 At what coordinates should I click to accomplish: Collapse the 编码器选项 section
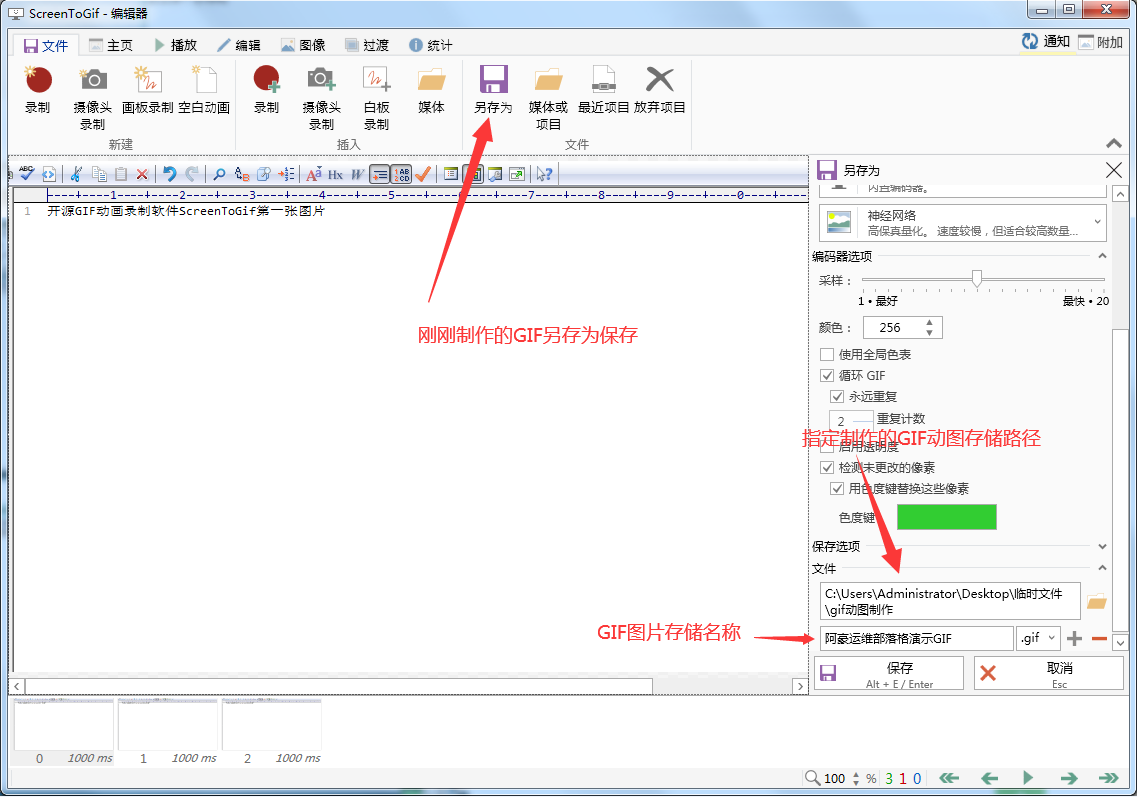click(x=1102, y=257)
